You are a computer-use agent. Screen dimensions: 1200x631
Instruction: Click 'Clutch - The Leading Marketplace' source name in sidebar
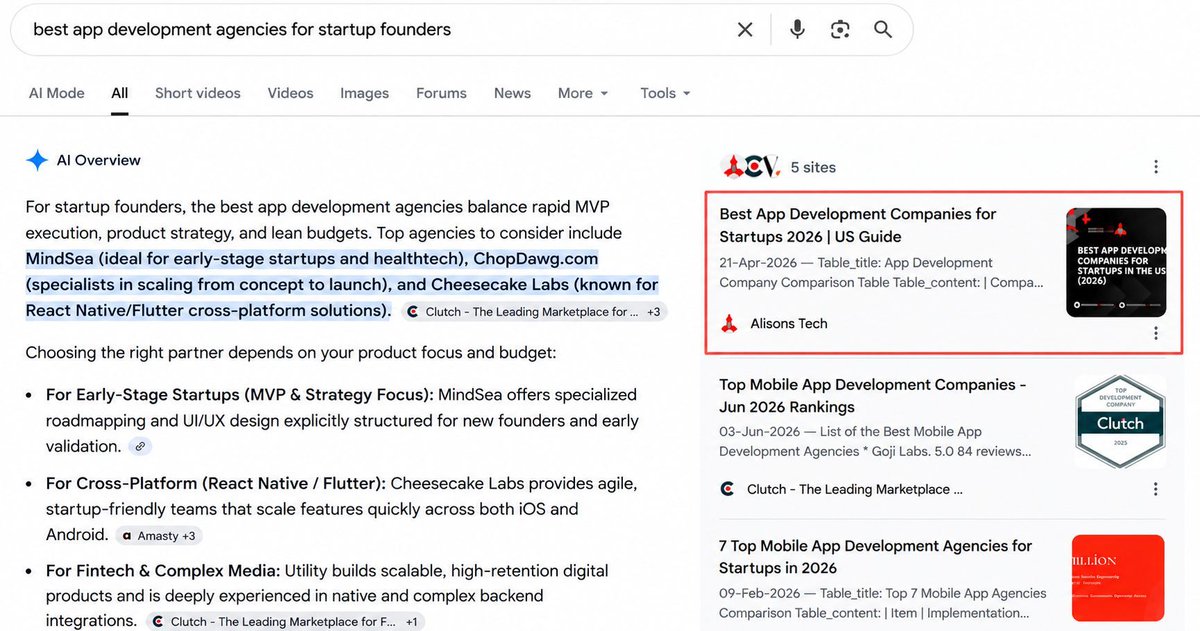pyautogui.click(x=855, y=489)
